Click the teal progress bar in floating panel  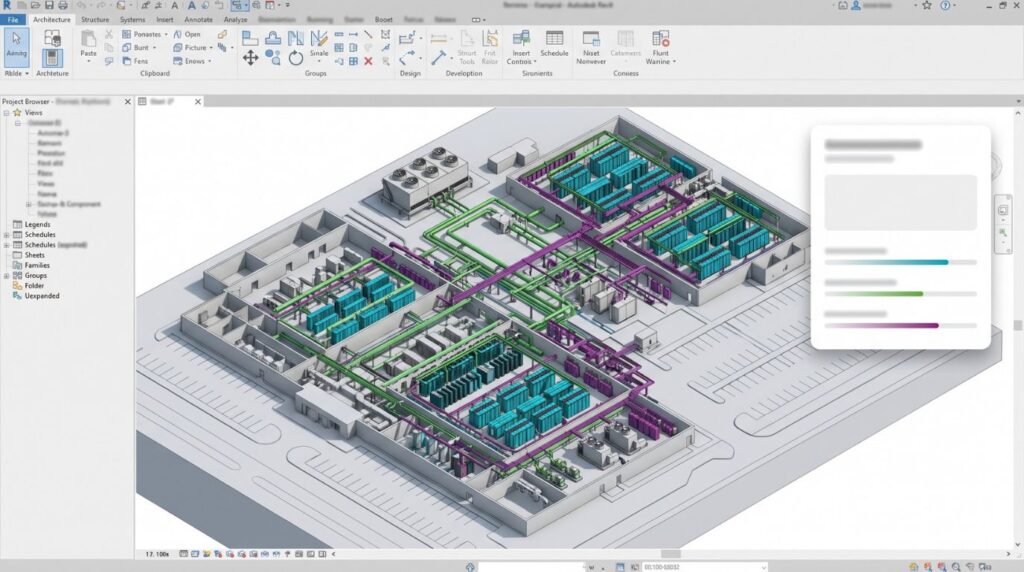(x=901, y=262)
